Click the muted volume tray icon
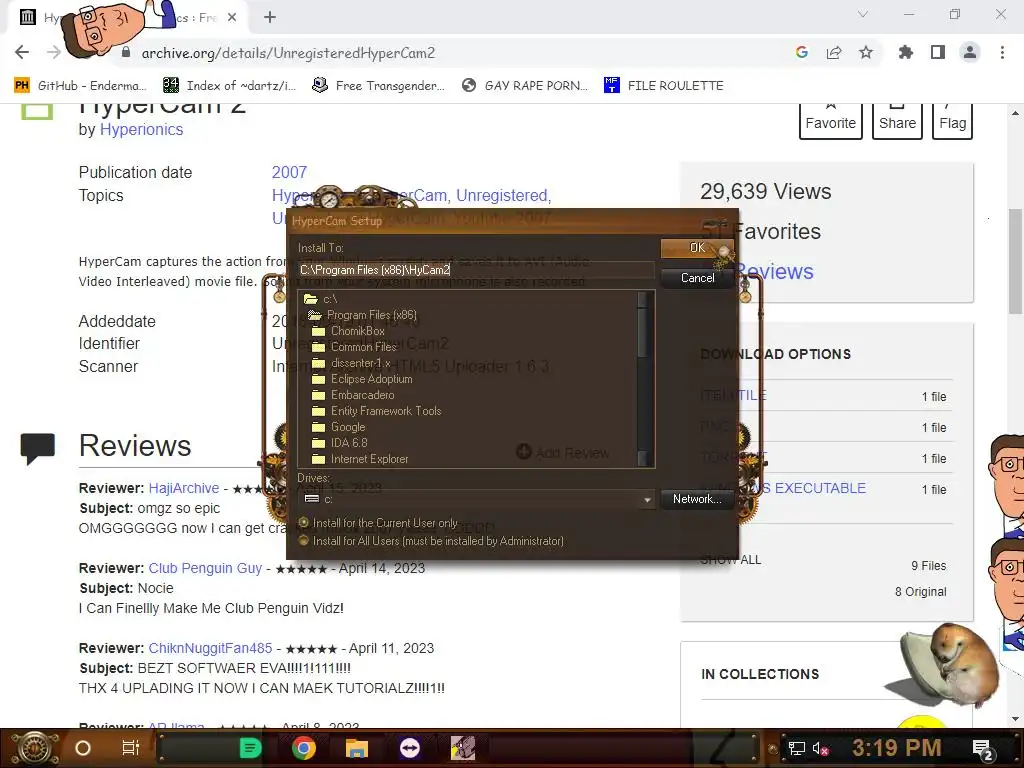The height and width of the screenshot is (768, 1024). 820,749
